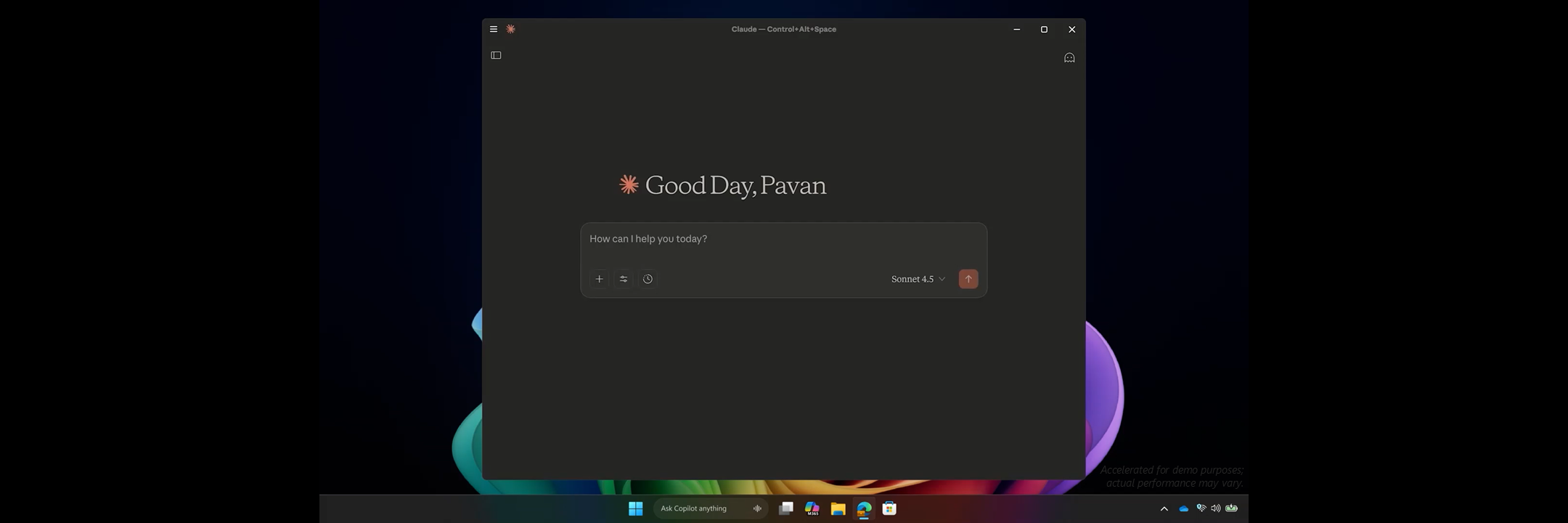Open the hamburger menu in Claude title bar
1568x523 pixels.
[x=494, y=29]
